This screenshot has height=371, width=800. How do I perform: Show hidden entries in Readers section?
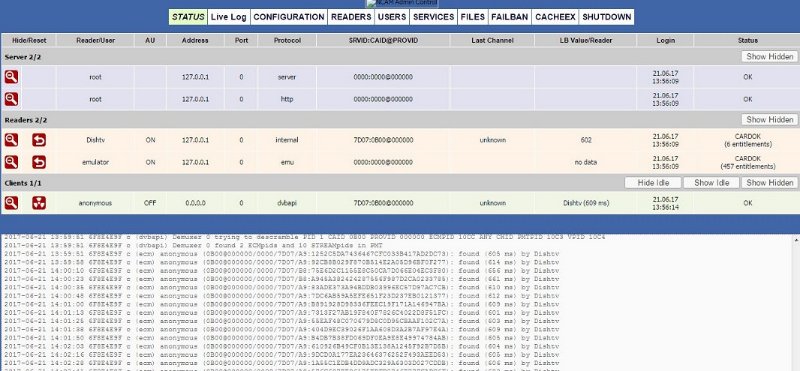(x=769, y=119)
